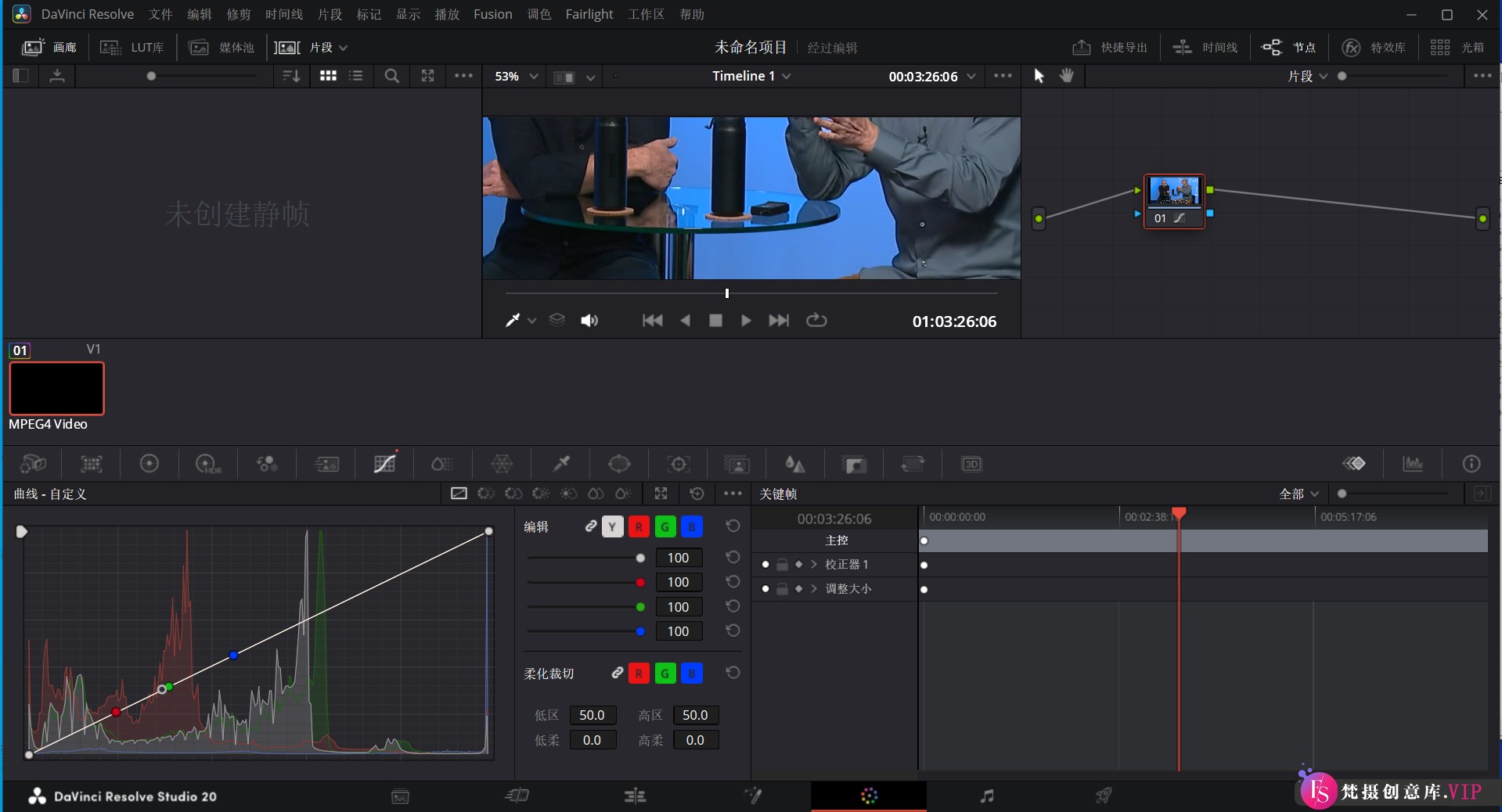Open the 3D stereoscopic palette
1502x812 pixels.
coord(971,464)
